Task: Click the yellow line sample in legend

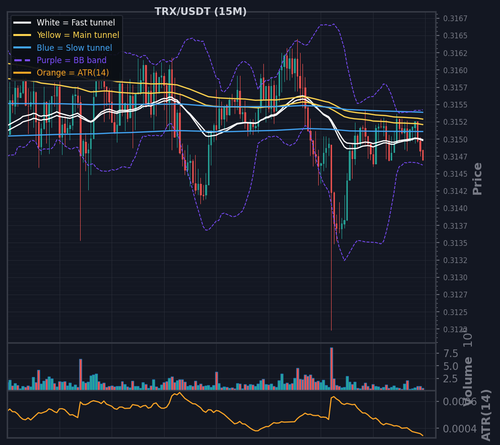Action: click(22, 35)
